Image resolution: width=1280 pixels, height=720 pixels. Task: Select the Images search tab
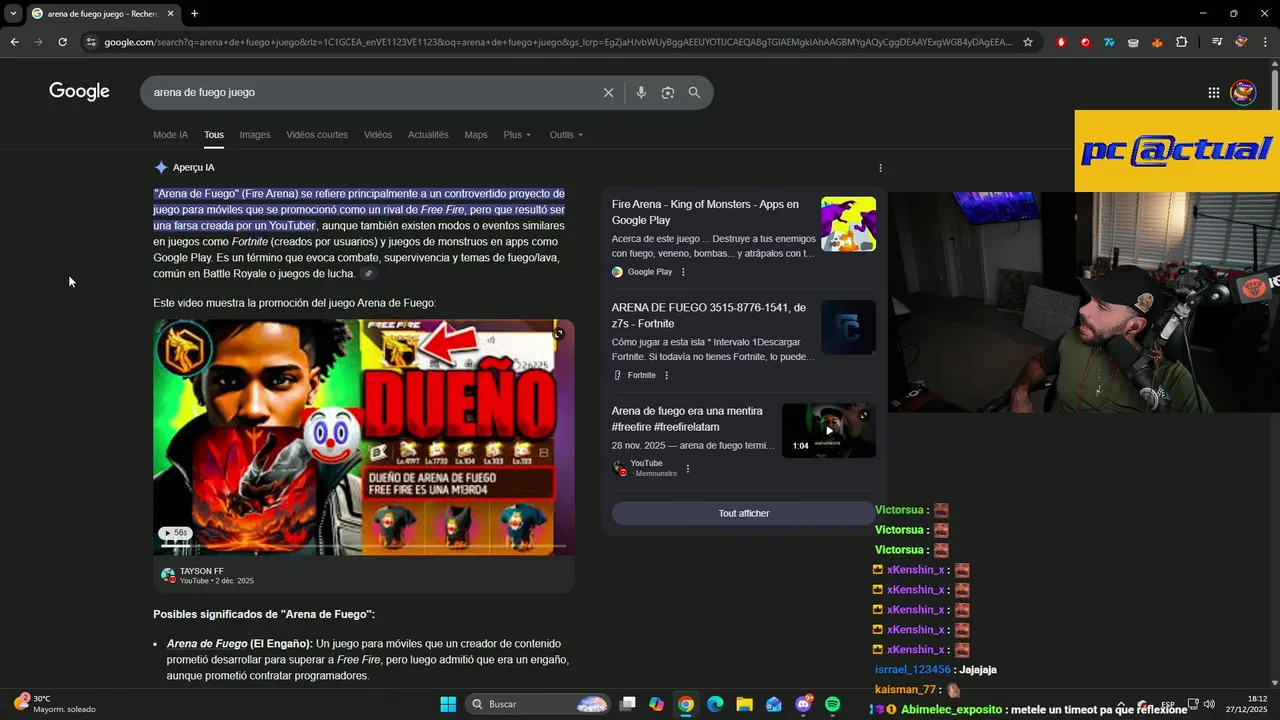[x=255, y=135]
